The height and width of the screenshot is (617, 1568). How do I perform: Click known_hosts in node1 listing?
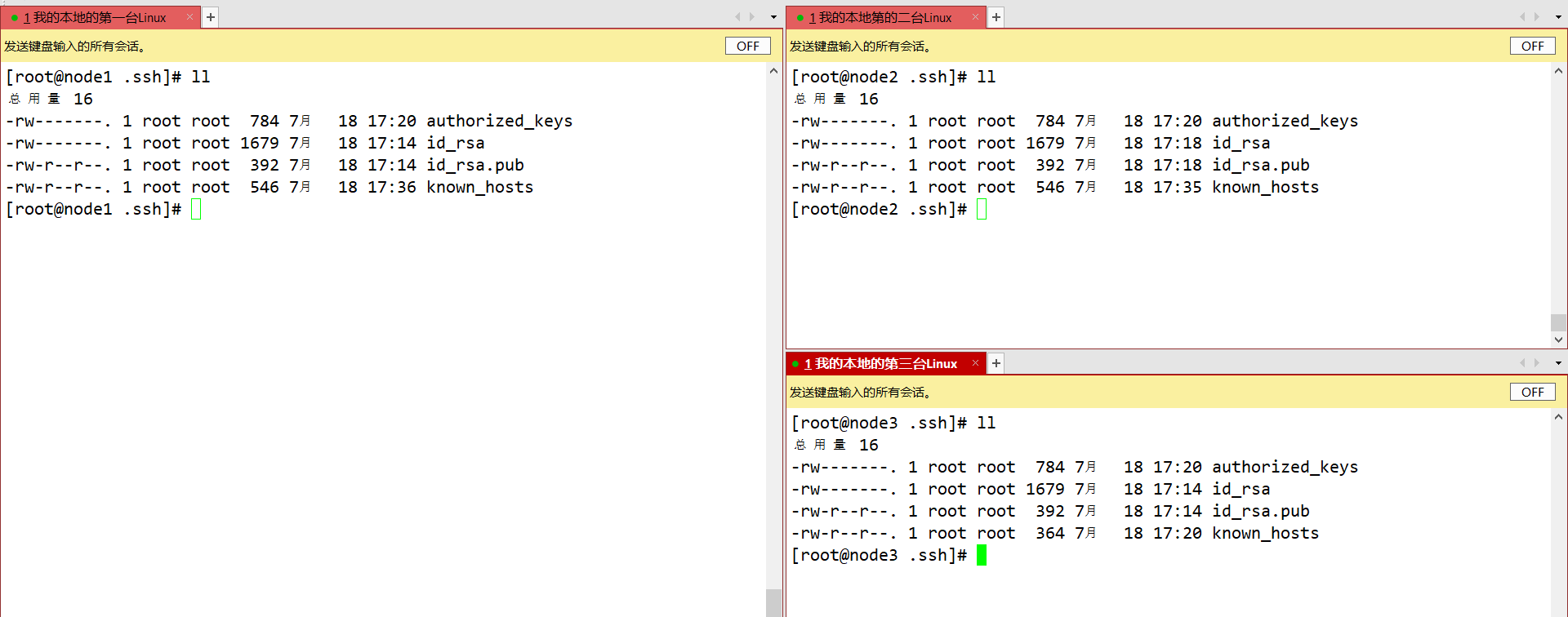point(479,187)
